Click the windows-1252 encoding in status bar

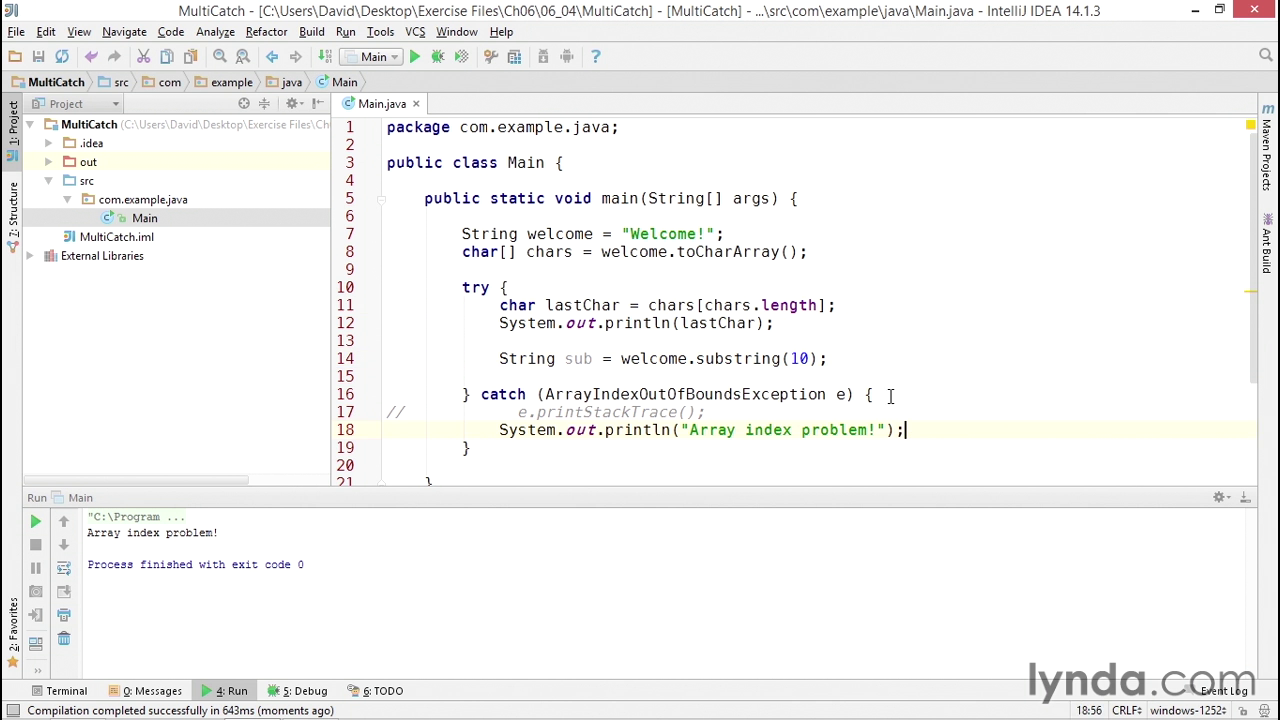pyautogui.click(x=1188, y=711)
